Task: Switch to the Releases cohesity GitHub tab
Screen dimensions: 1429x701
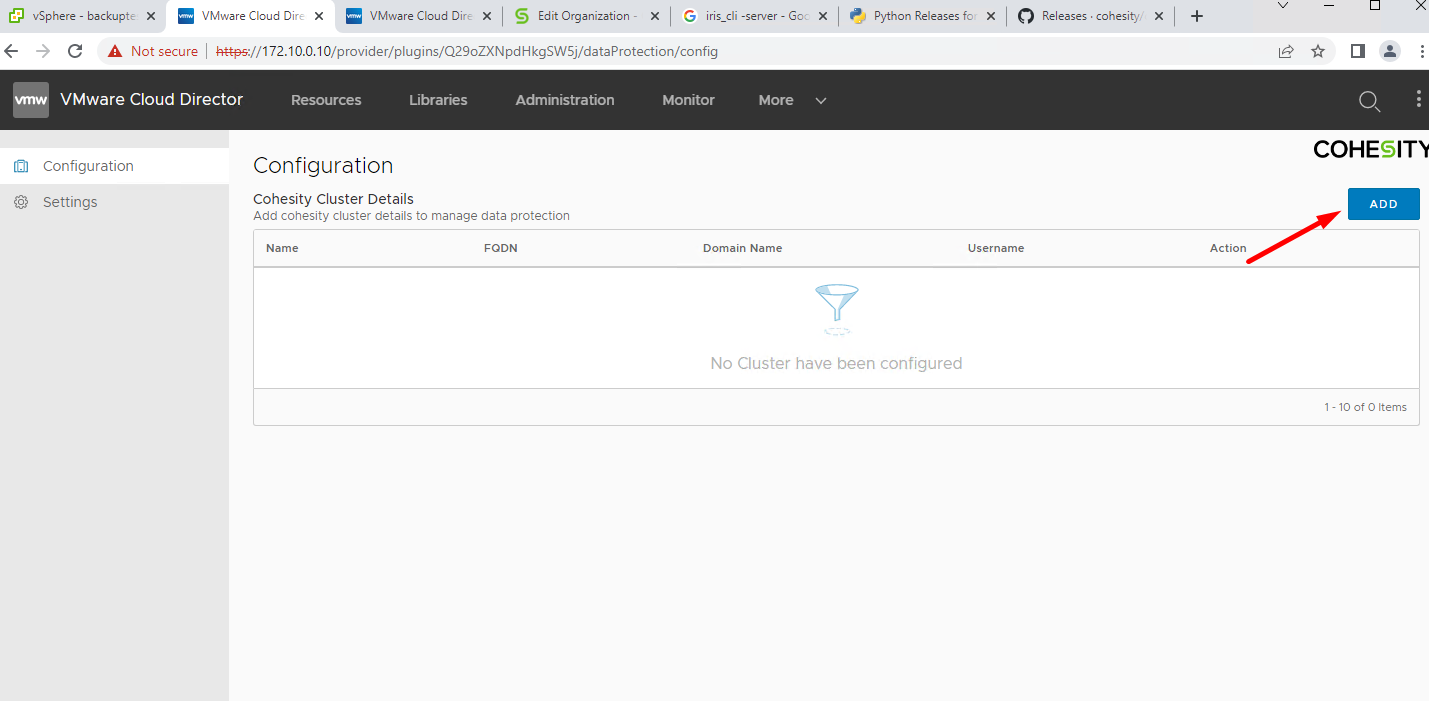Action: coord(1090,16)
